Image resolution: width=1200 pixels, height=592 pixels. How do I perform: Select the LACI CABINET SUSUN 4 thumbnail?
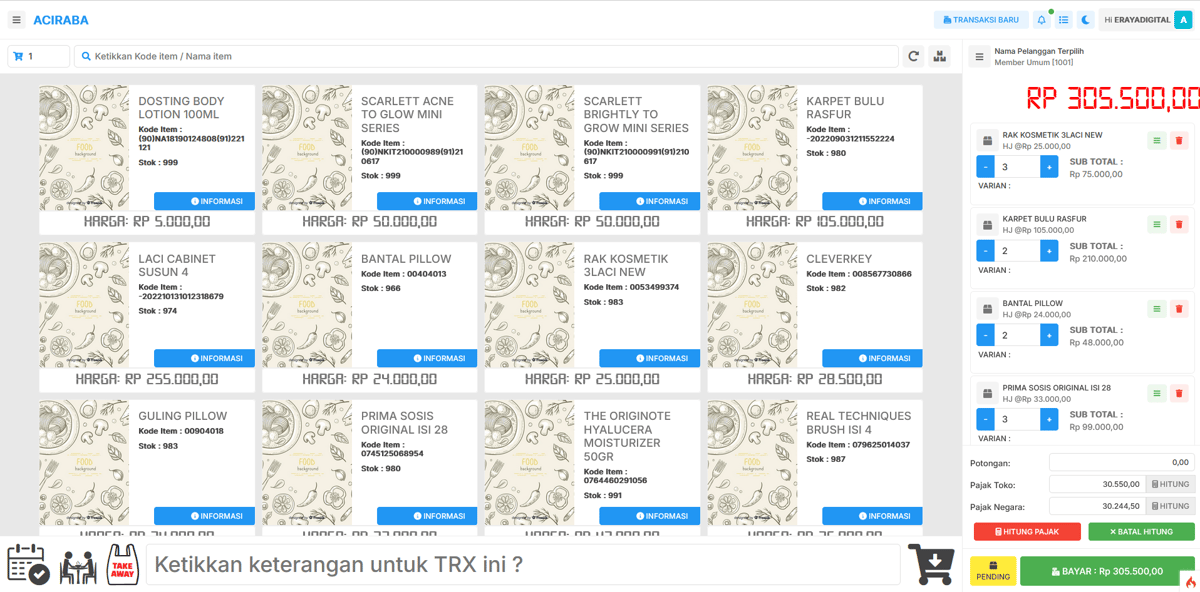(84, 305)
